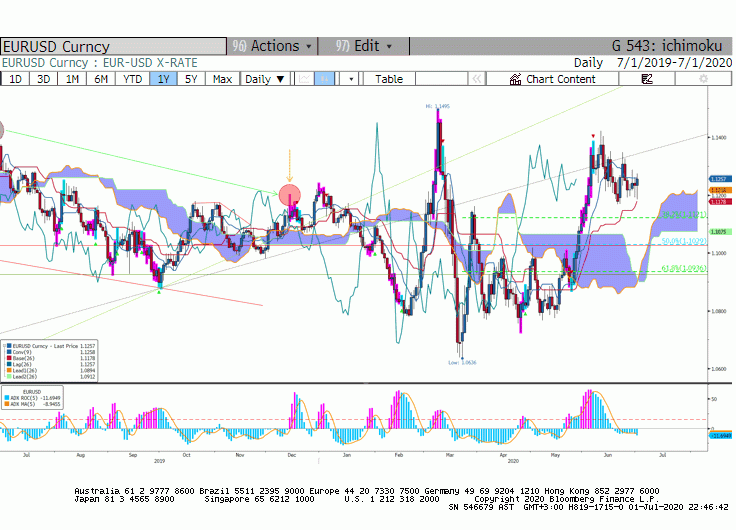Click the date range 7/1/2019-7/1/2020
This screenshot has width=736, height=530.
pyautogui.click(x=675, y=62)
